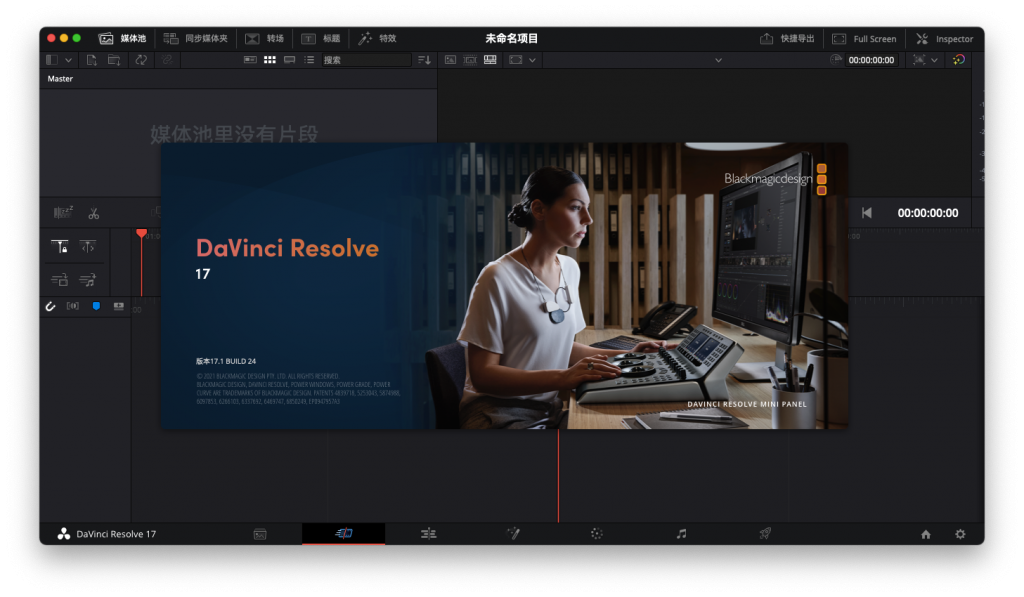Select source tape viewer mode
1024x597 pixels.
coord(470,59)
